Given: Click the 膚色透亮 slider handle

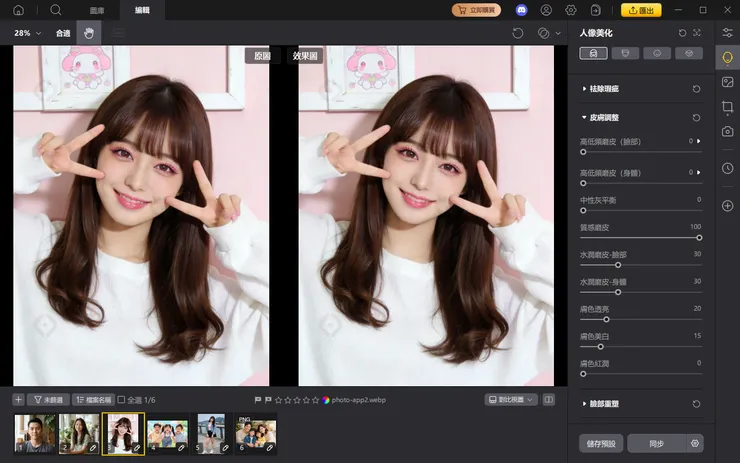Looking at the screenshot, I should 606,320.
